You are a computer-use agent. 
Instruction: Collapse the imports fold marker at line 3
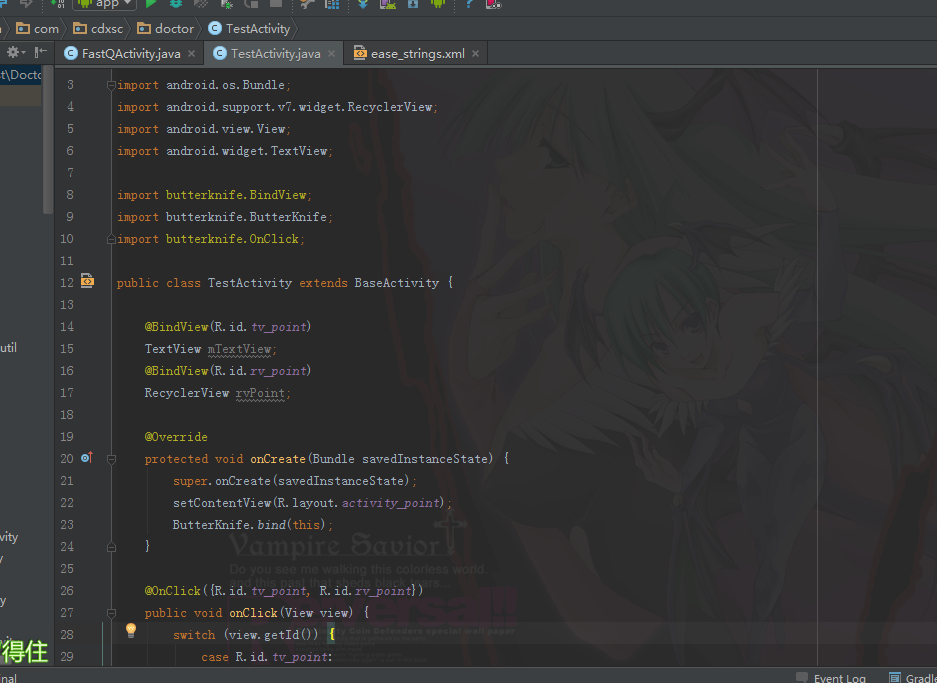(111, 85)
